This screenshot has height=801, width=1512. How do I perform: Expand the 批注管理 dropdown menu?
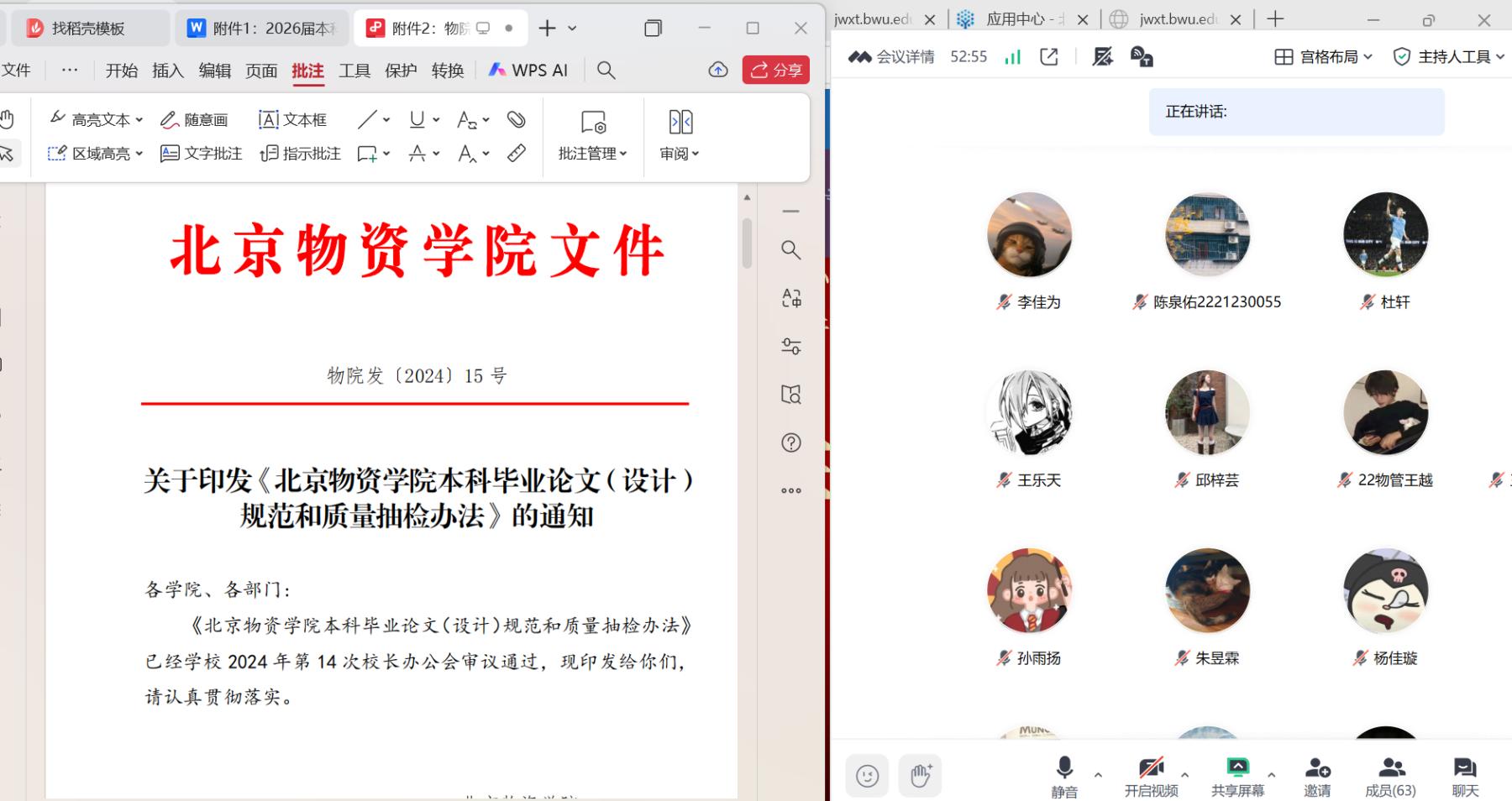click(593, 154)
